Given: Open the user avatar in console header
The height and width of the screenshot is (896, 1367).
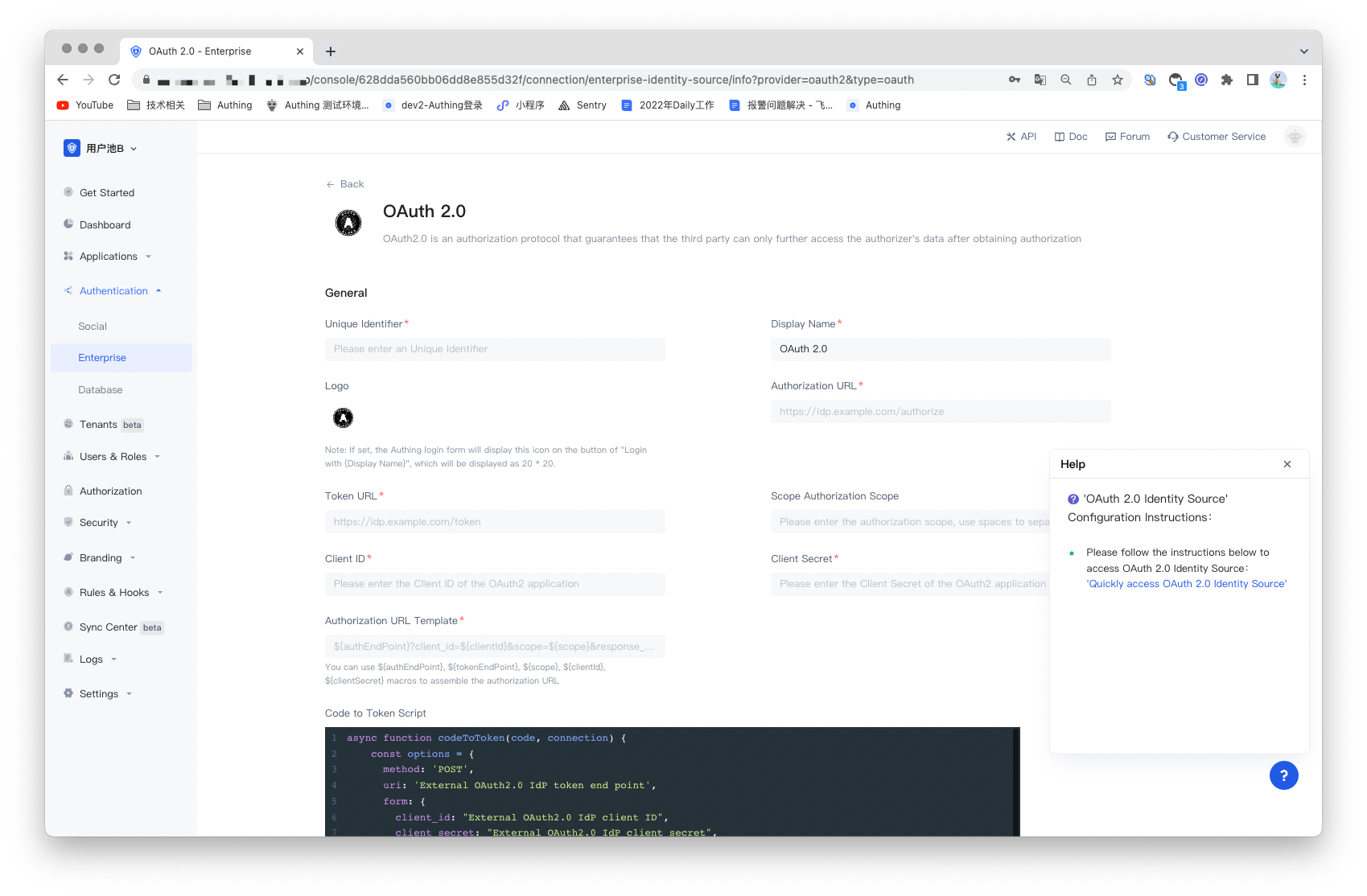Looking at the screenshot, I should [x=1294, y=137].
